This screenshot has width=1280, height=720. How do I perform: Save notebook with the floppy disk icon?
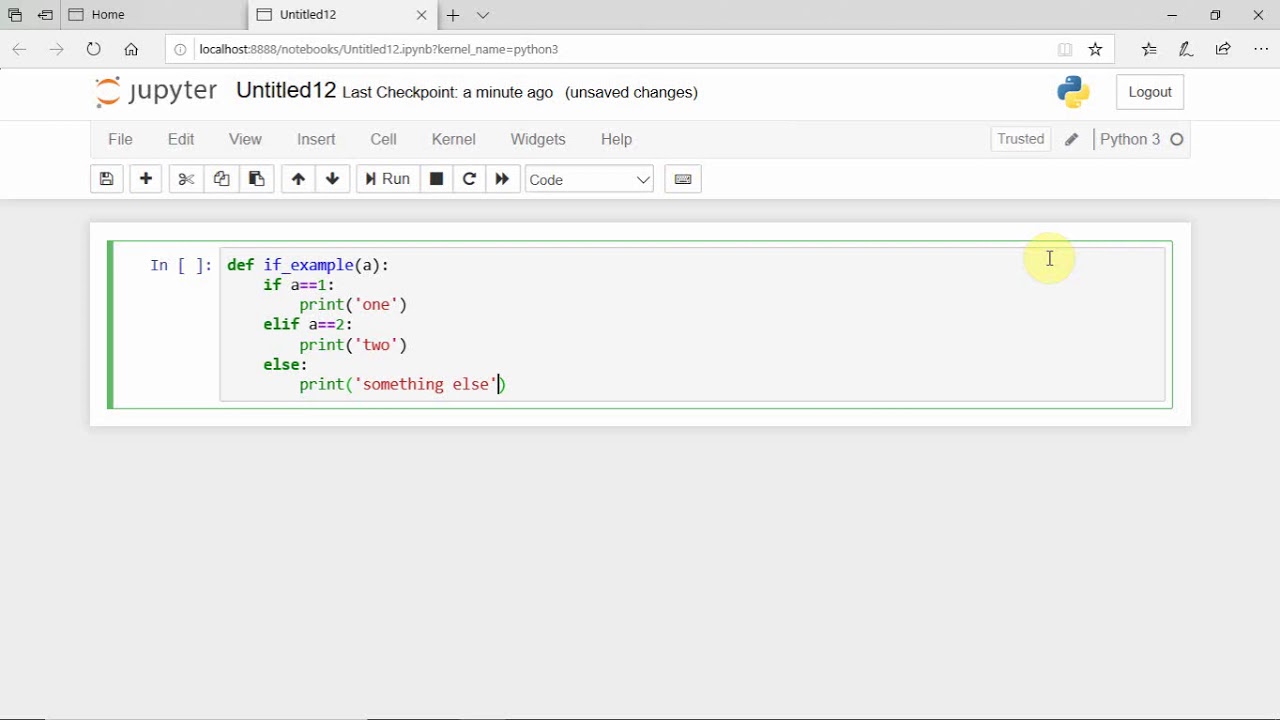(107, 179)
